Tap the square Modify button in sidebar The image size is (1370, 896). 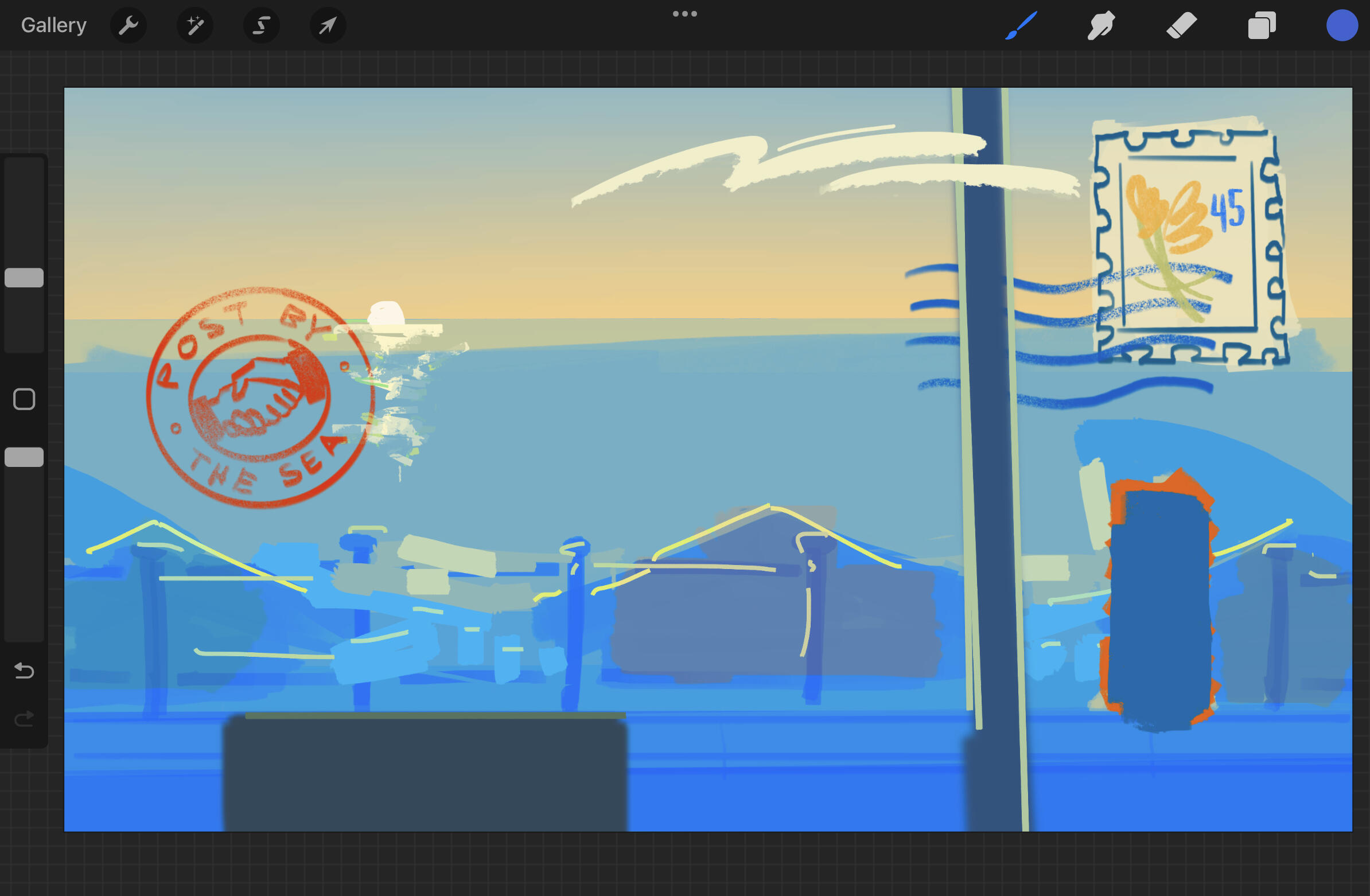click(24, 399)
